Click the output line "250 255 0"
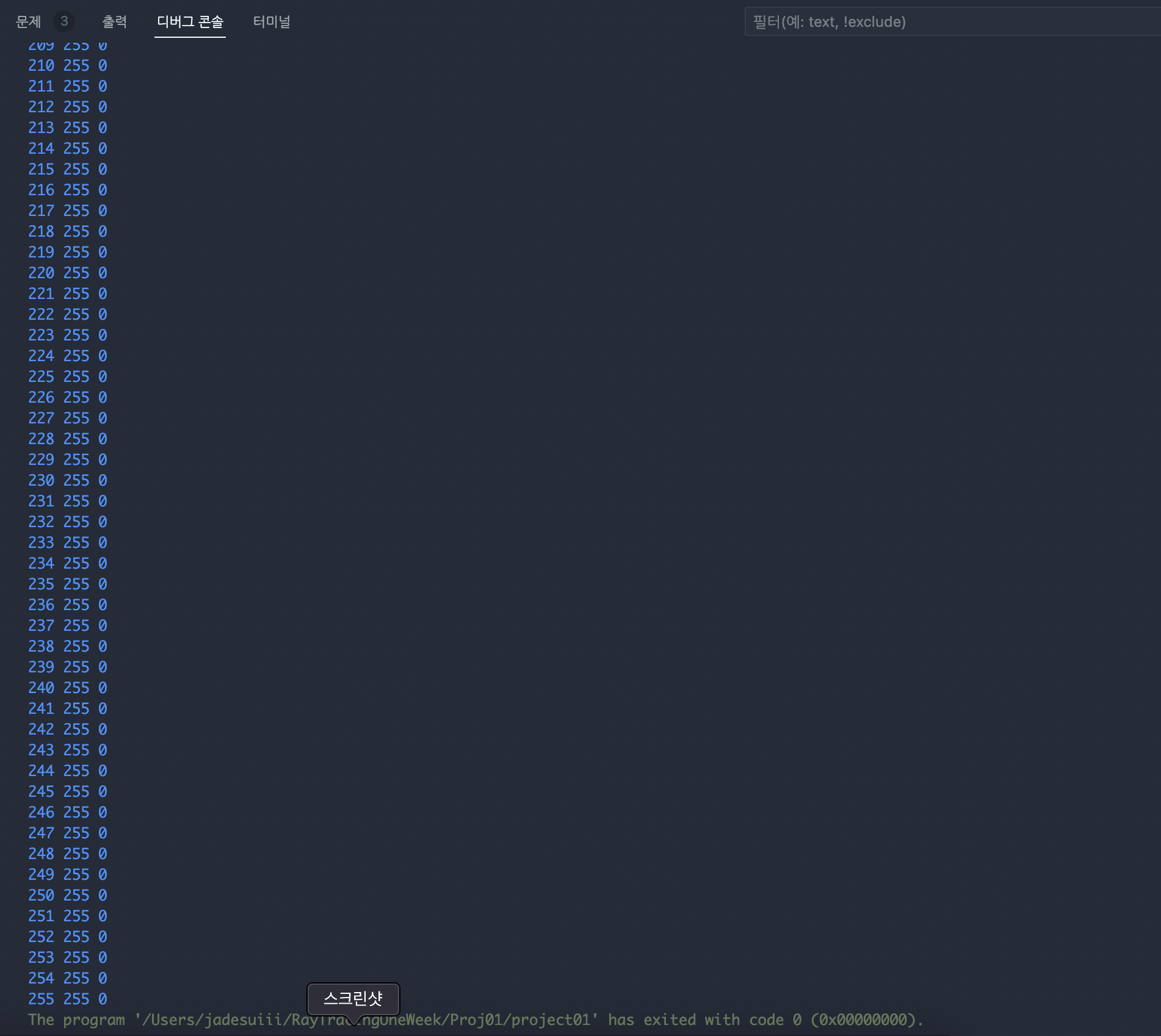The image size is (1161, 1036). point(68,895)
